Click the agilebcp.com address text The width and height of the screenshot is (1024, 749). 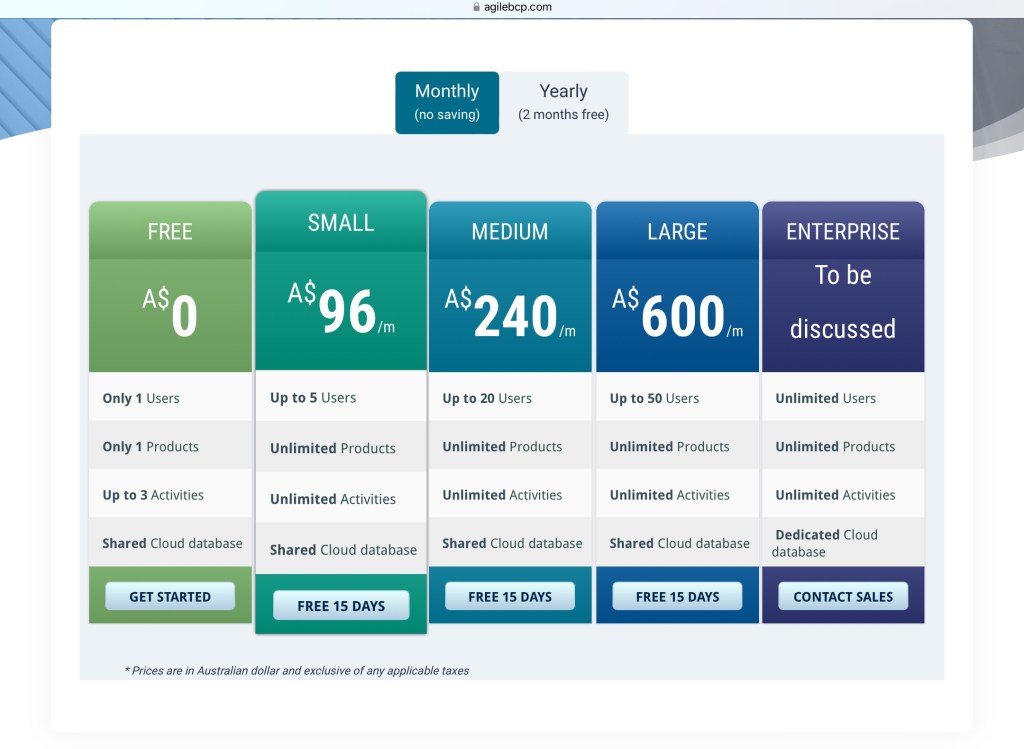[x=520, y=7]
